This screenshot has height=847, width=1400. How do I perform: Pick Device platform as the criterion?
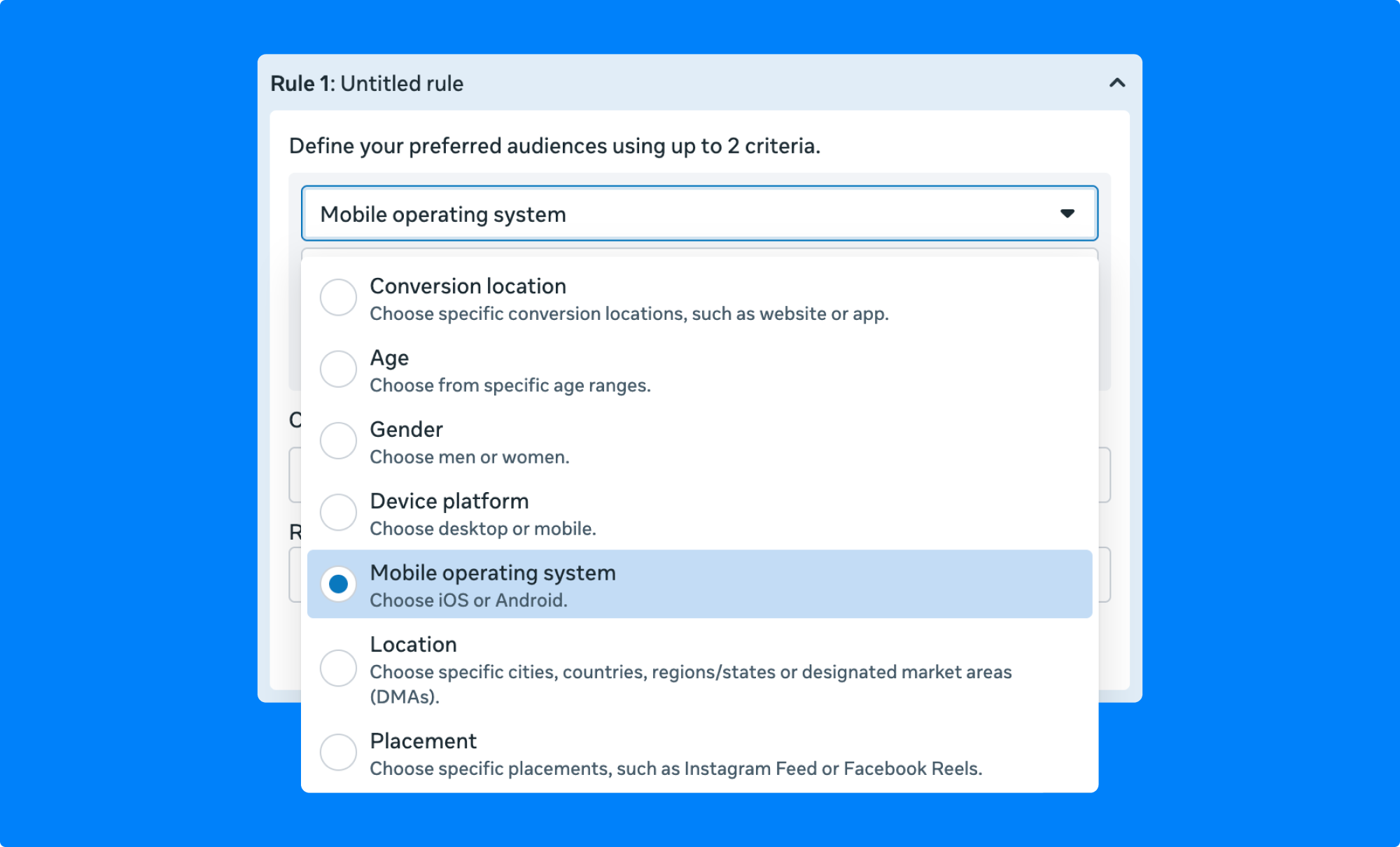pyautogui.click(x=338, y=512)
